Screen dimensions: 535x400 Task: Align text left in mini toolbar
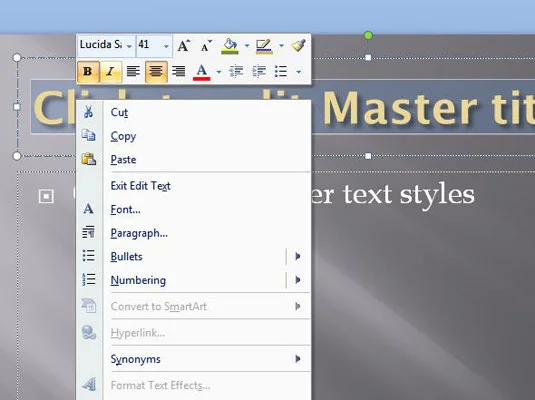133,72
